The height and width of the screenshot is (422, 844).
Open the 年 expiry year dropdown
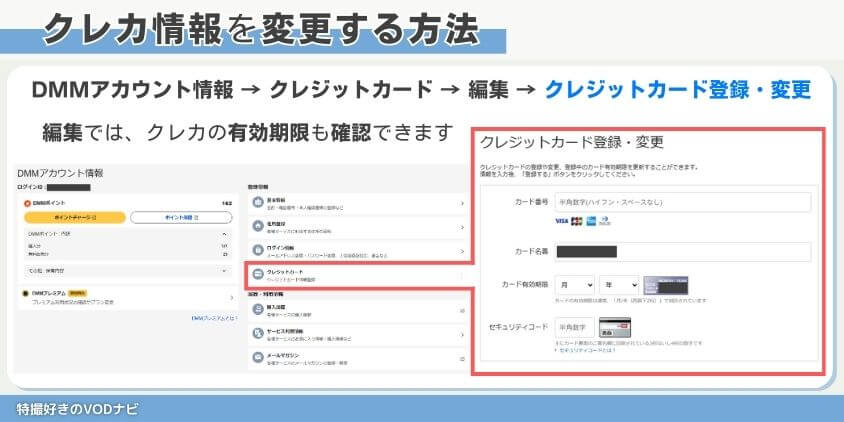619,285
